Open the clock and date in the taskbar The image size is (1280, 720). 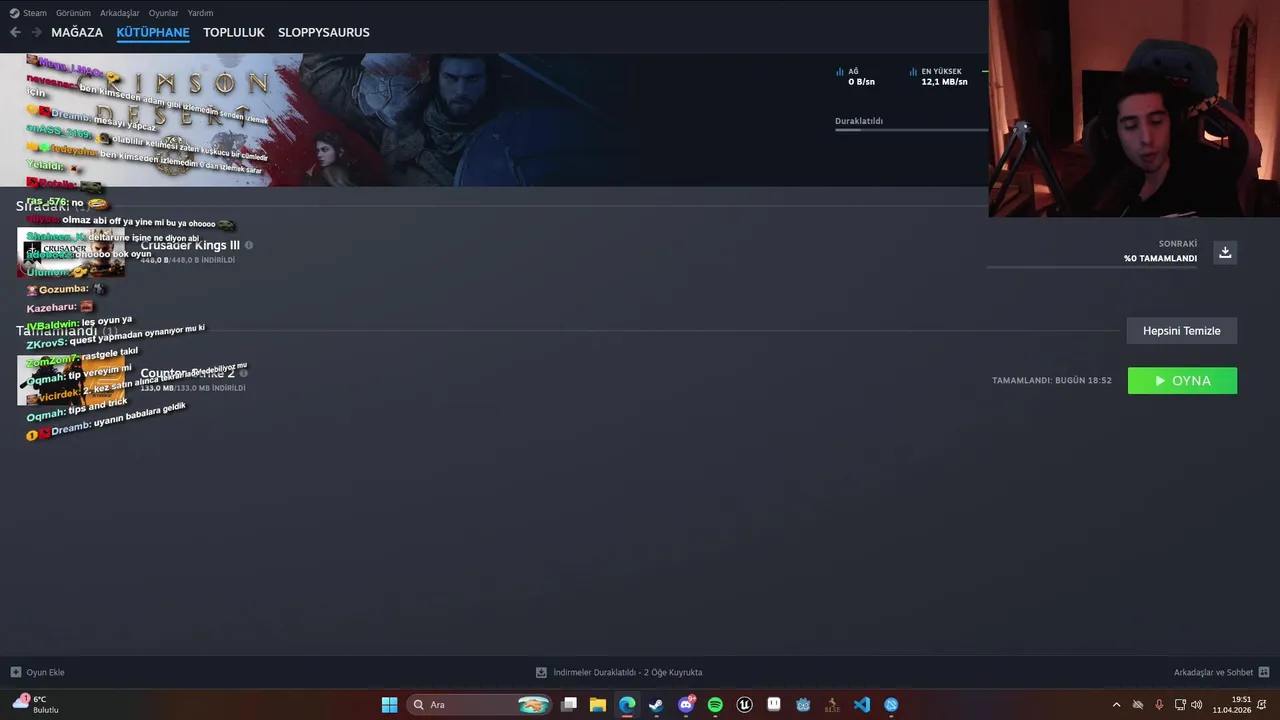pos(1232,705)
